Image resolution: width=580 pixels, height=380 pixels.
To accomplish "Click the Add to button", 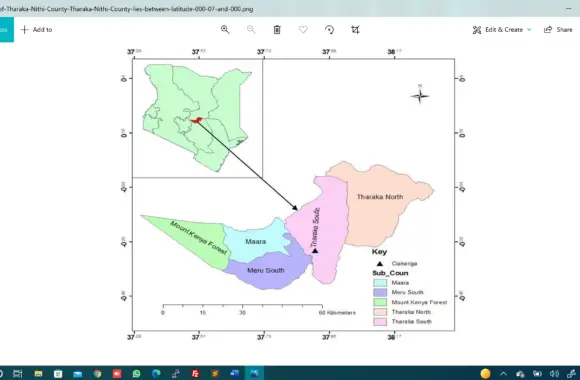I will (36, 30).
